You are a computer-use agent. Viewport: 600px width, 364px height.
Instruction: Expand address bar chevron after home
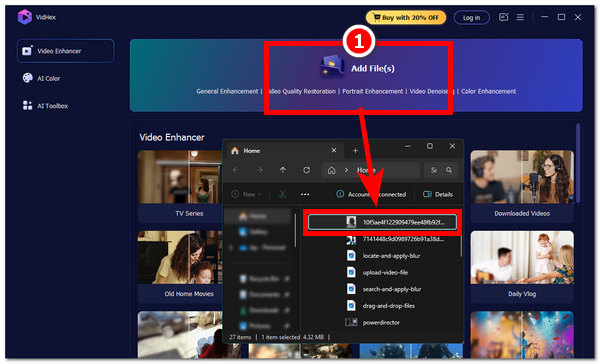point(346,170)
